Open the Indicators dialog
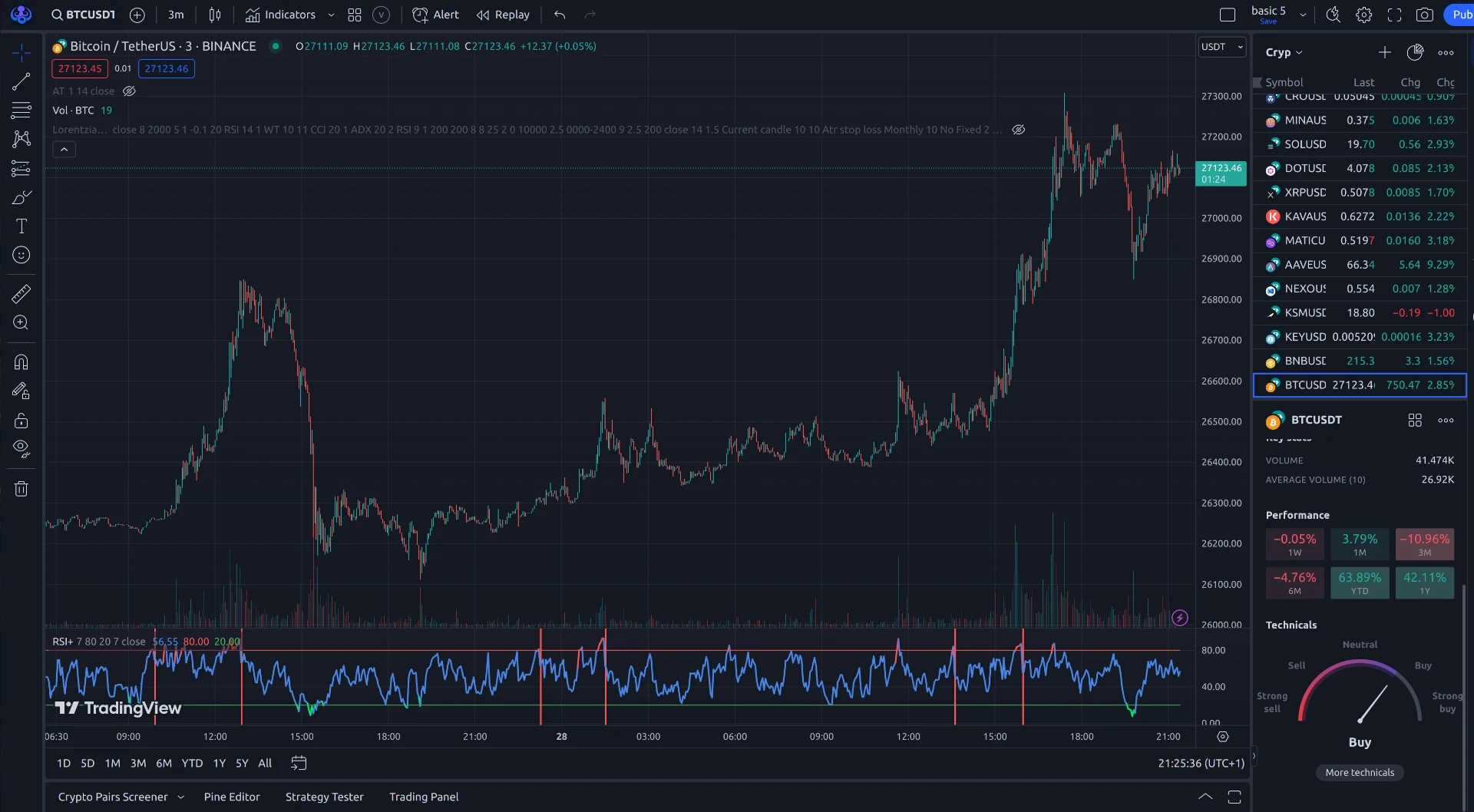The image size is (1474, 812). pyautogui.click(x=280, y=15)
